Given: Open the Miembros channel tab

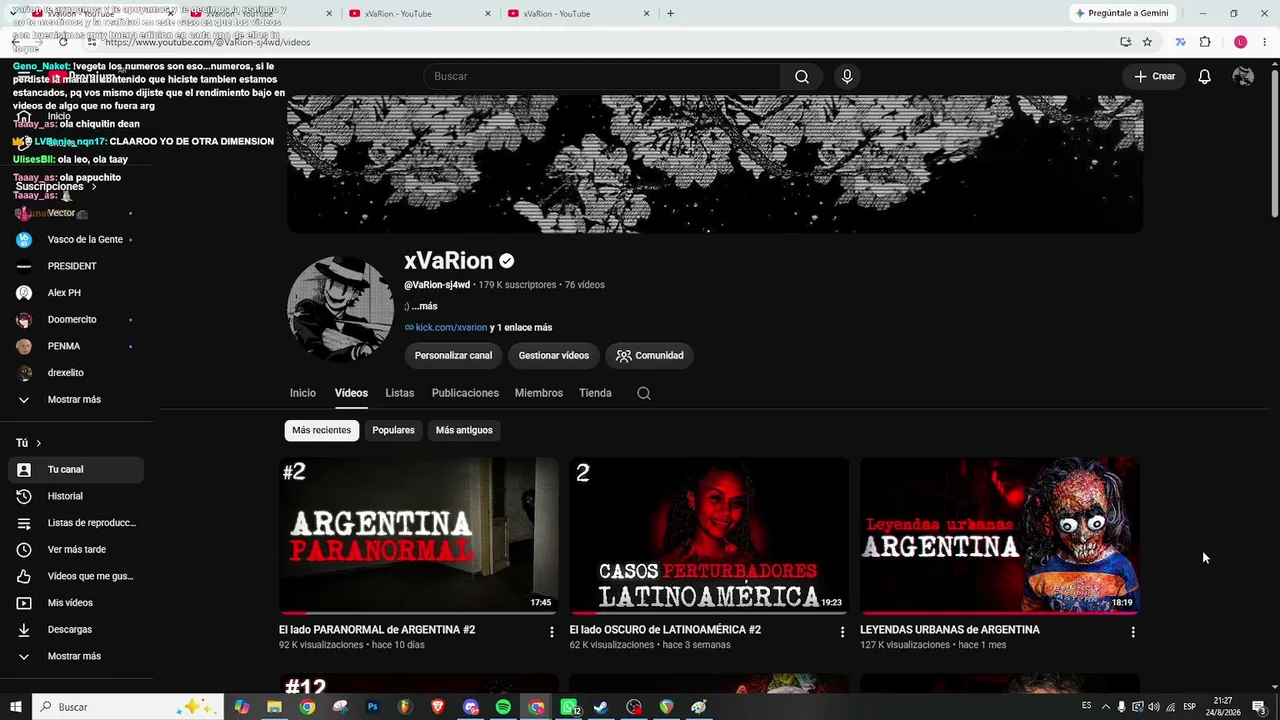Looking at the screenshot, I should (539, 393).
